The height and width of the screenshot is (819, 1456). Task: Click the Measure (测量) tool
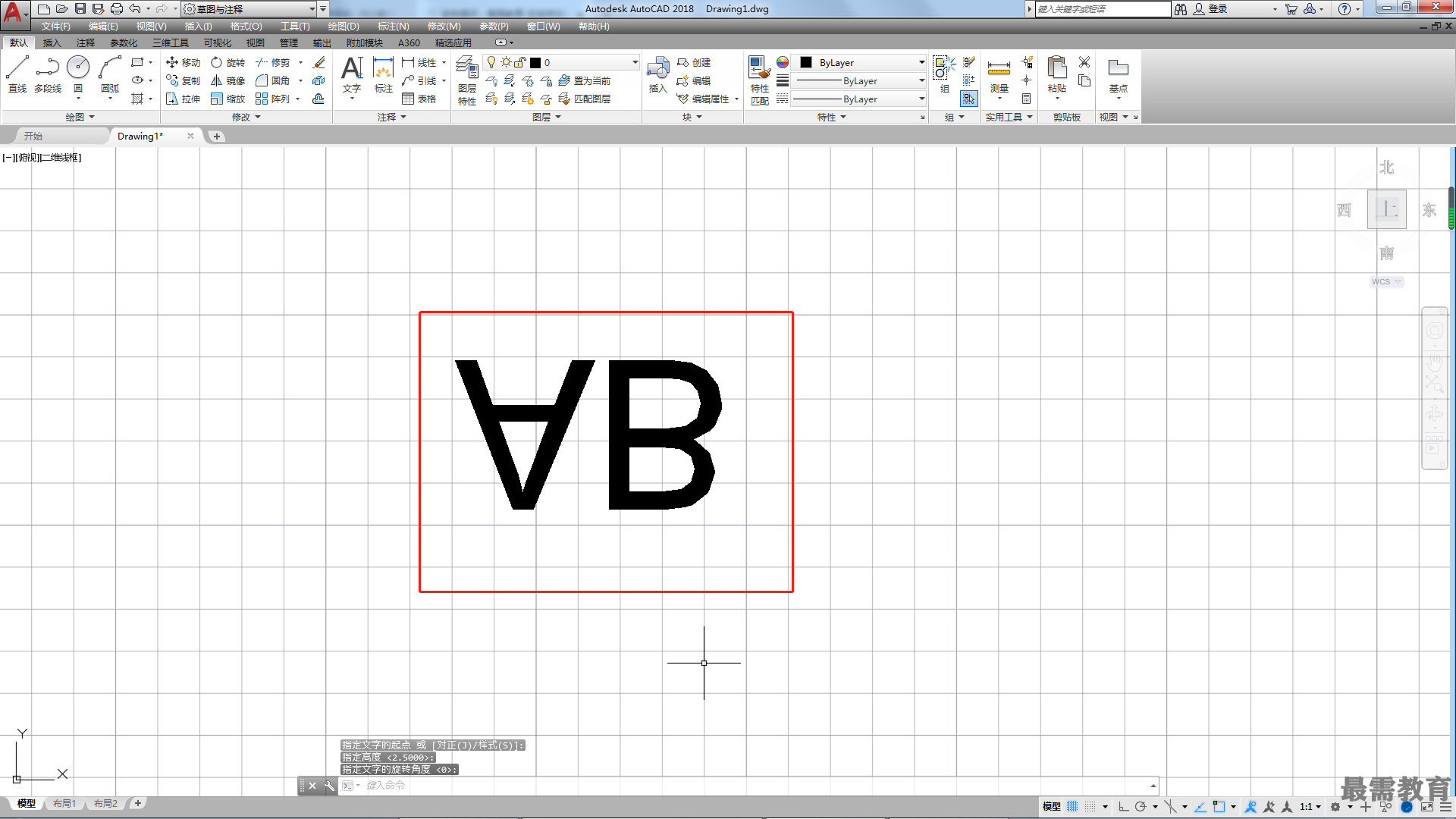[x=999, y=74]
